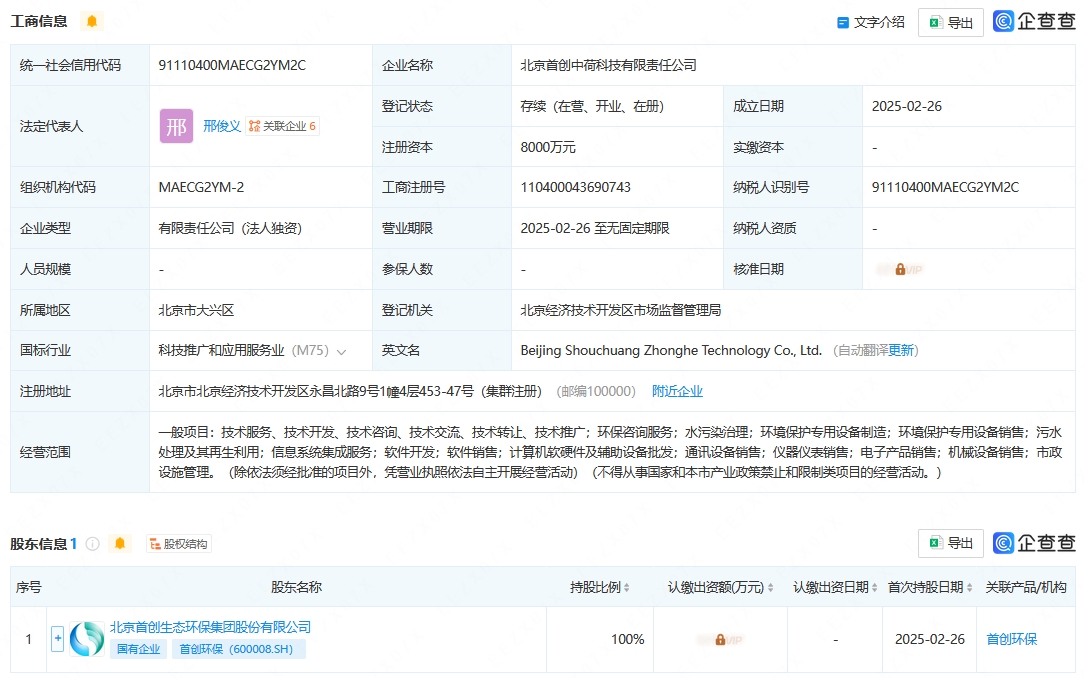1084x678 pixels.
Task: Open 首创环保 link in 关联产品/机构 column
Action: coord(1011,639)
